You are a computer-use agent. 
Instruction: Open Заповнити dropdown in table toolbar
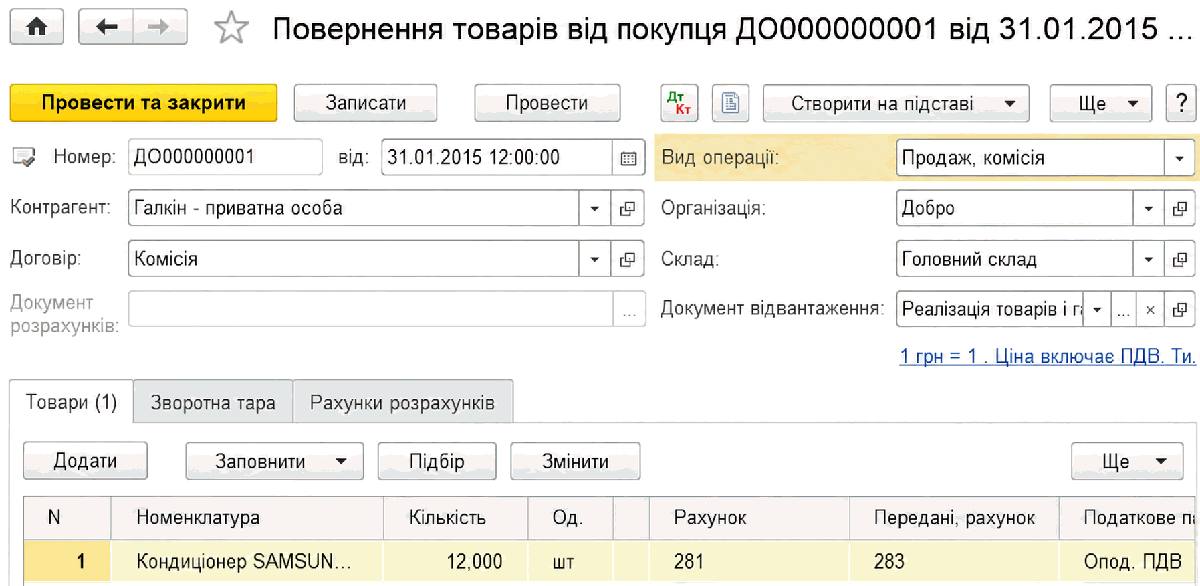(275, 461)
